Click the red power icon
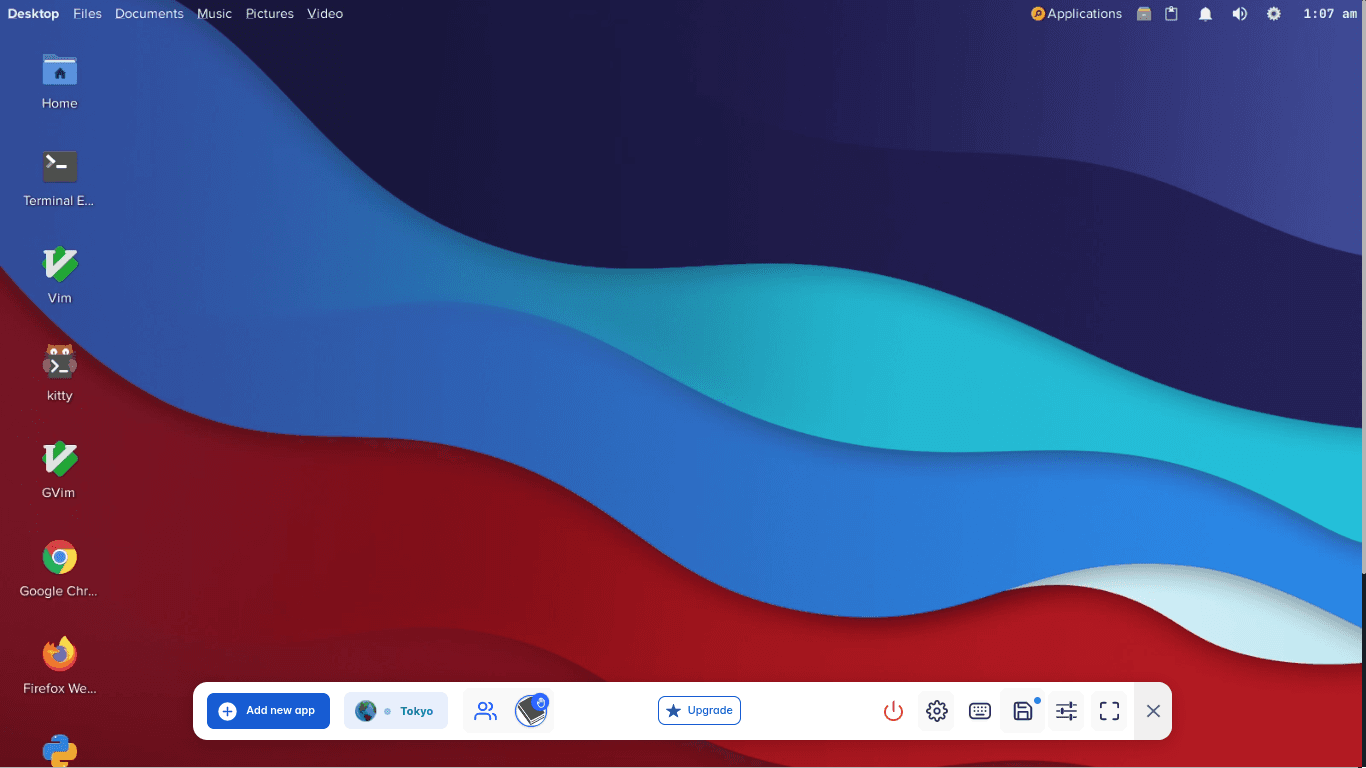 [893, 711]
